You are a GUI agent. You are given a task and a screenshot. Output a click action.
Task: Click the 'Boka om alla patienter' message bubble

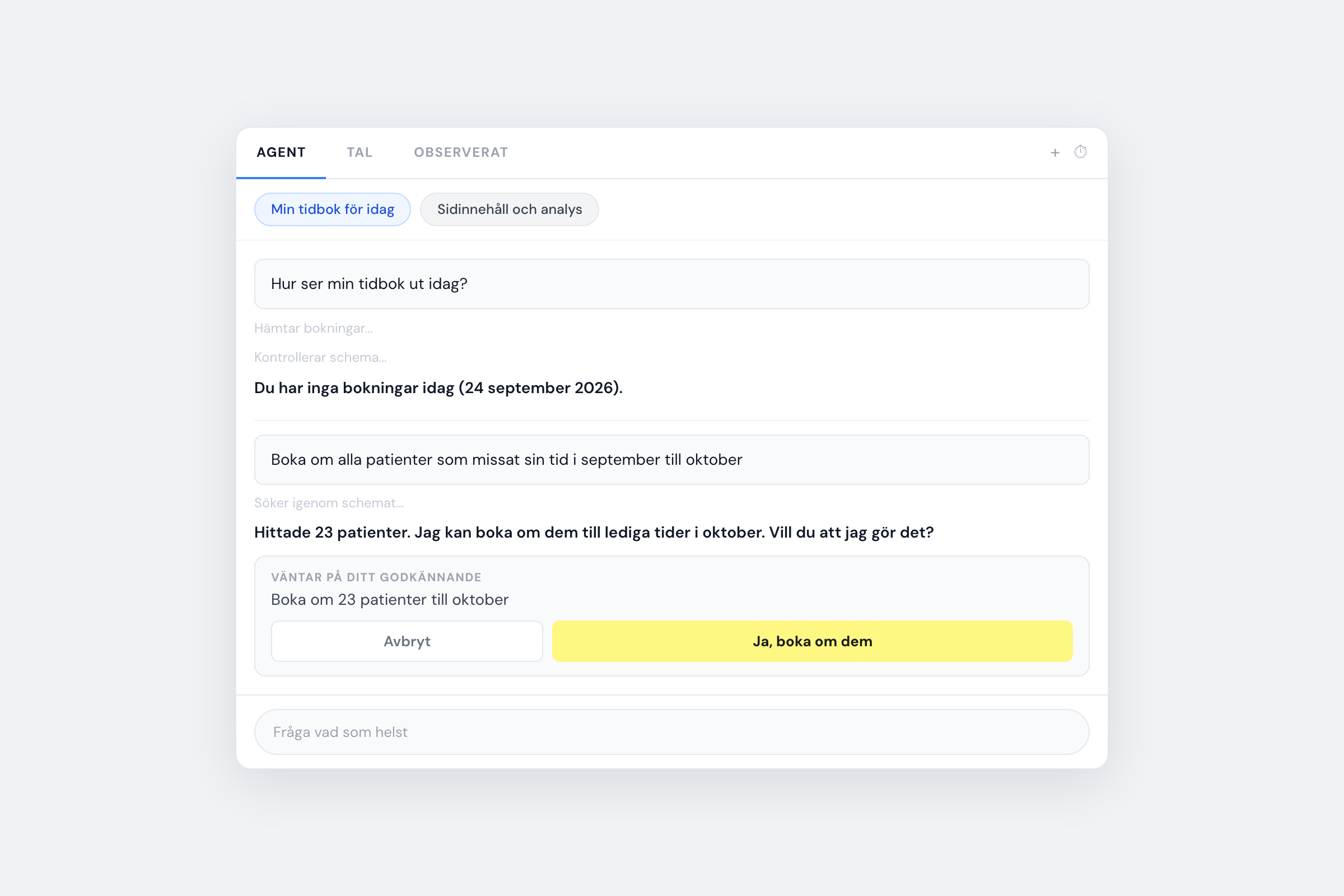[671, 460]
